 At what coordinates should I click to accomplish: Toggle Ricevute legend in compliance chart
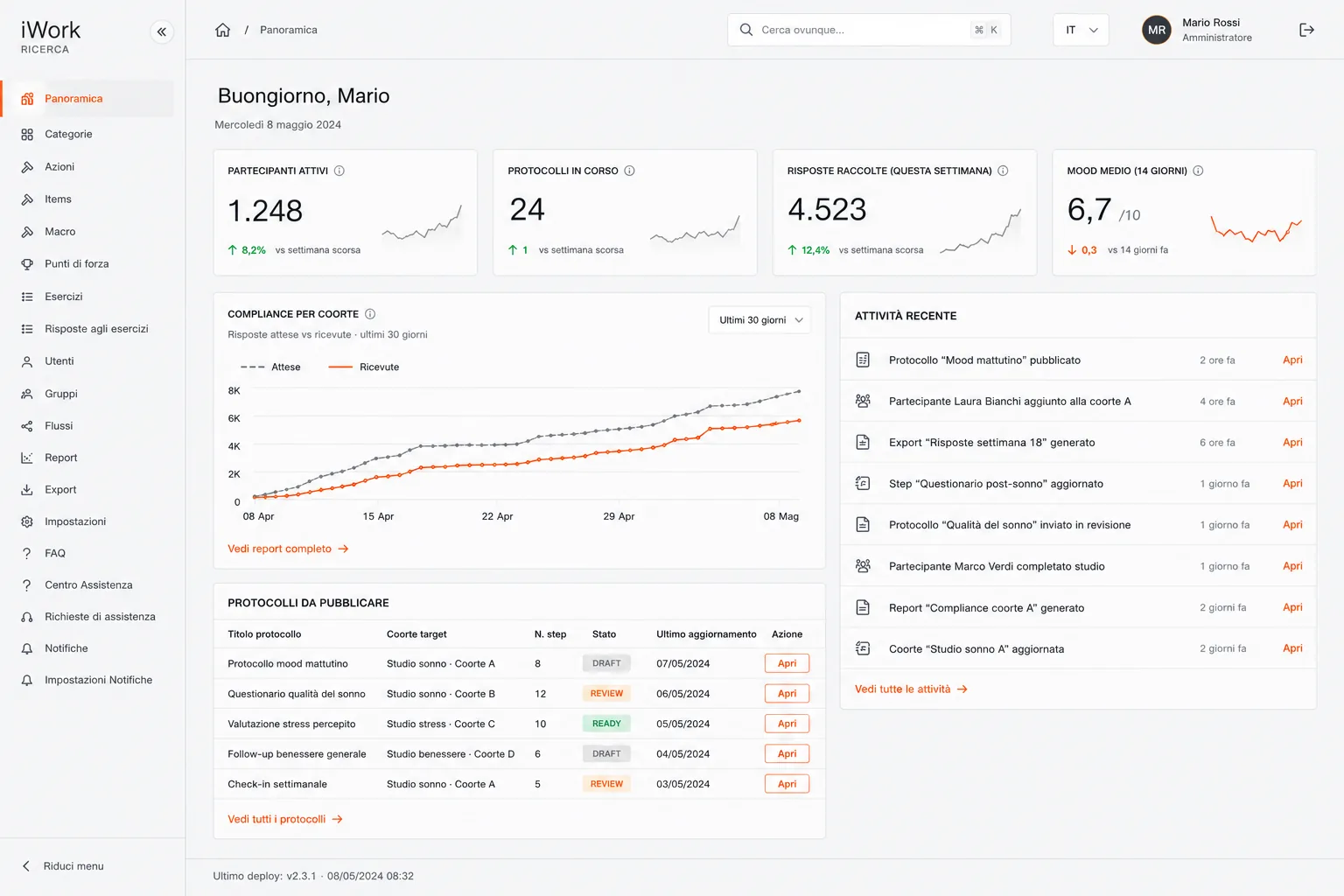click(x=363, y=367)
